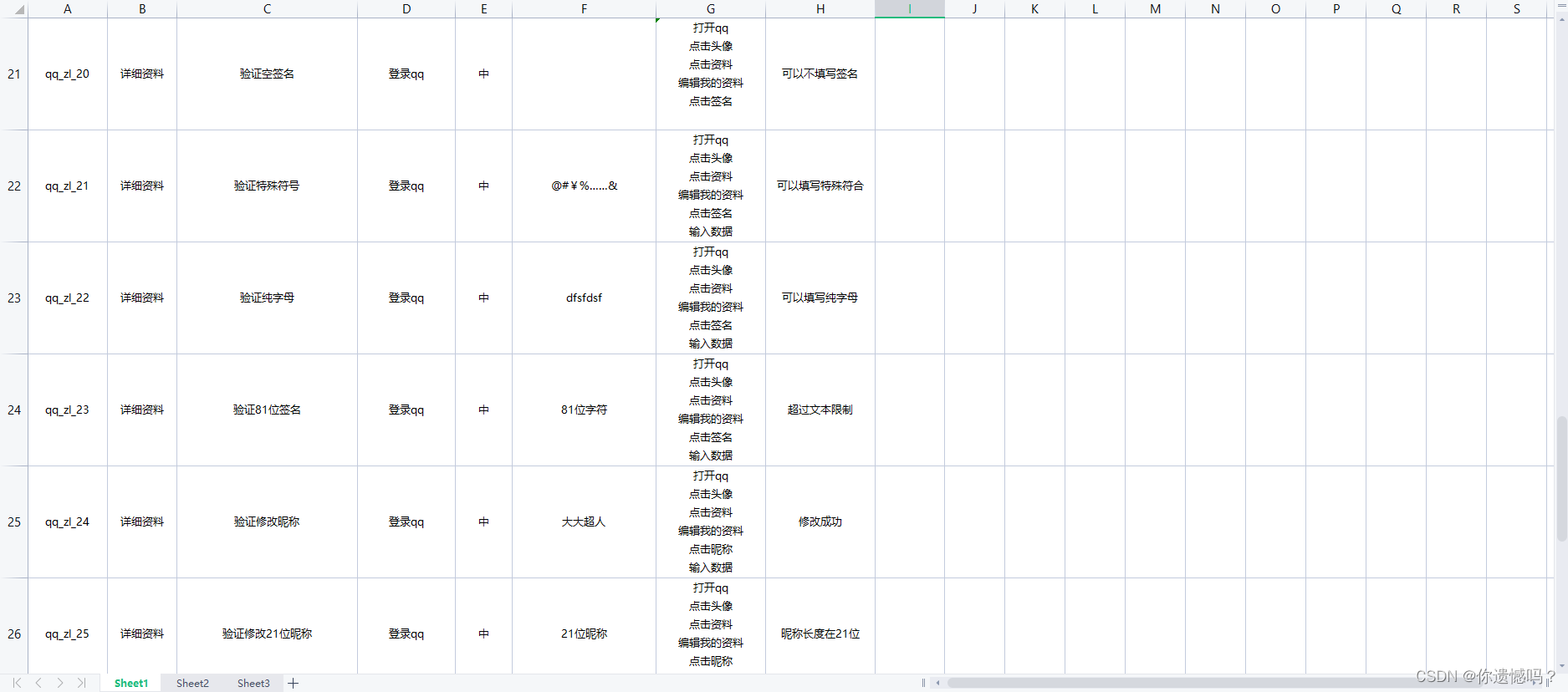Select row 22 header
This screenshot has height=692, width=1568.
click(14, 186)
